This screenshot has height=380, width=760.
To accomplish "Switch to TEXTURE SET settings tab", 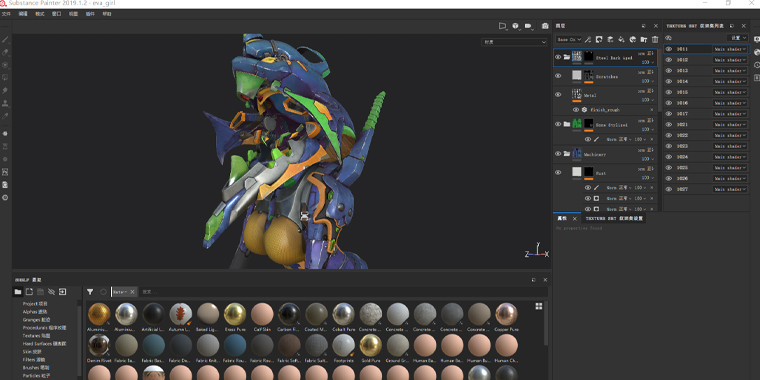I will (x=615, y=219).
